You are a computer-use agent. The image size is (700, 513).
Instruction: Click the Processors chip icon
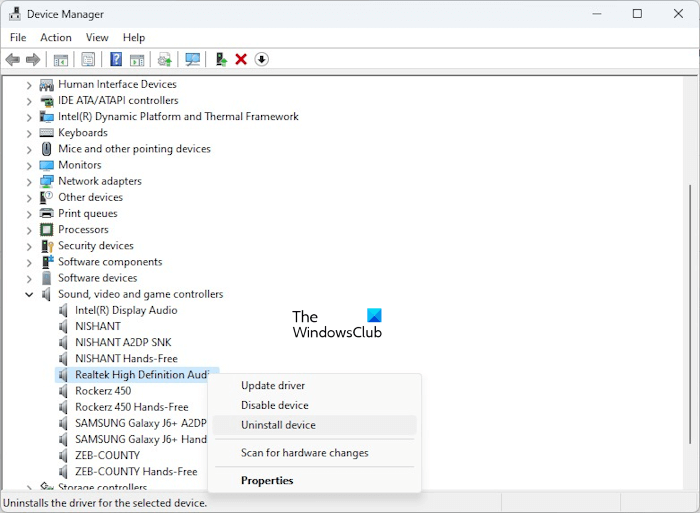[46, 229]
